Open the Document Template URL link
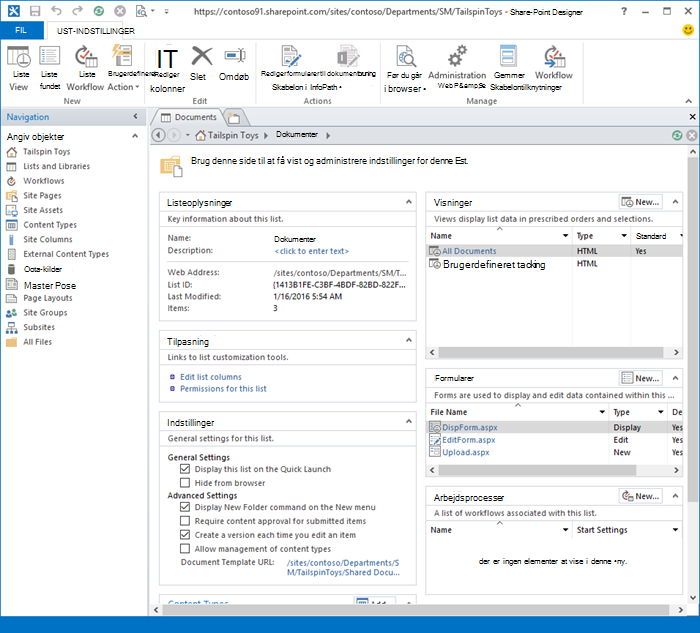Screen dimensions: 700x633 coord(343,567)
